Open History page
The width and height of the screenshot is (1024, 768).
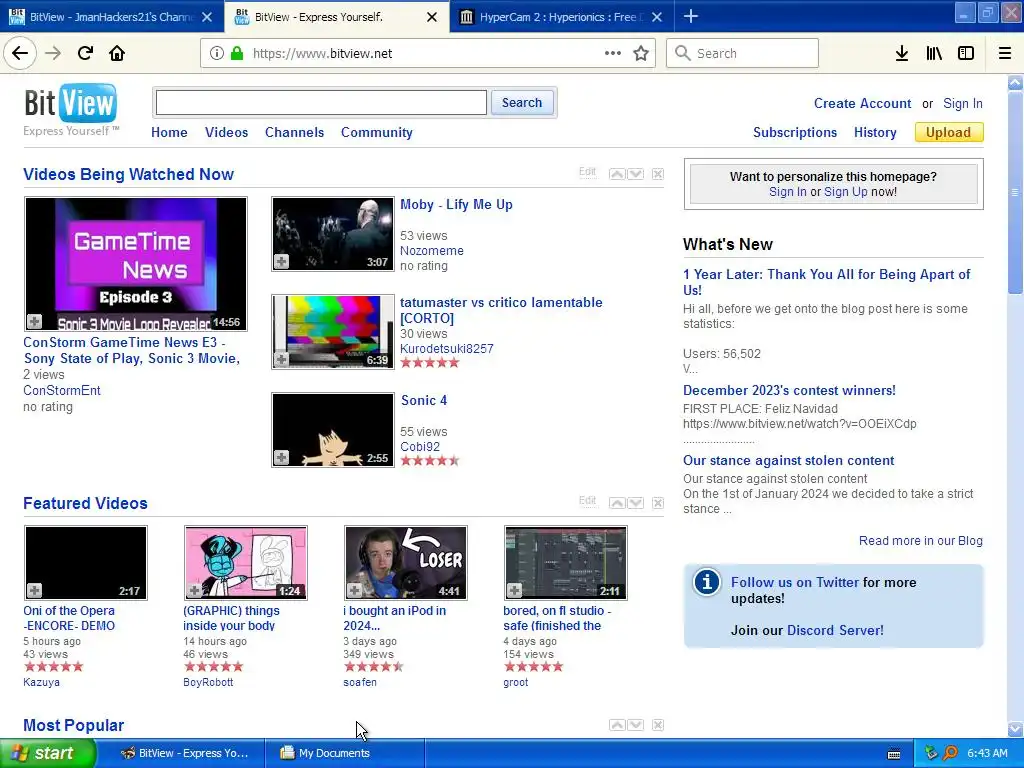875,132
